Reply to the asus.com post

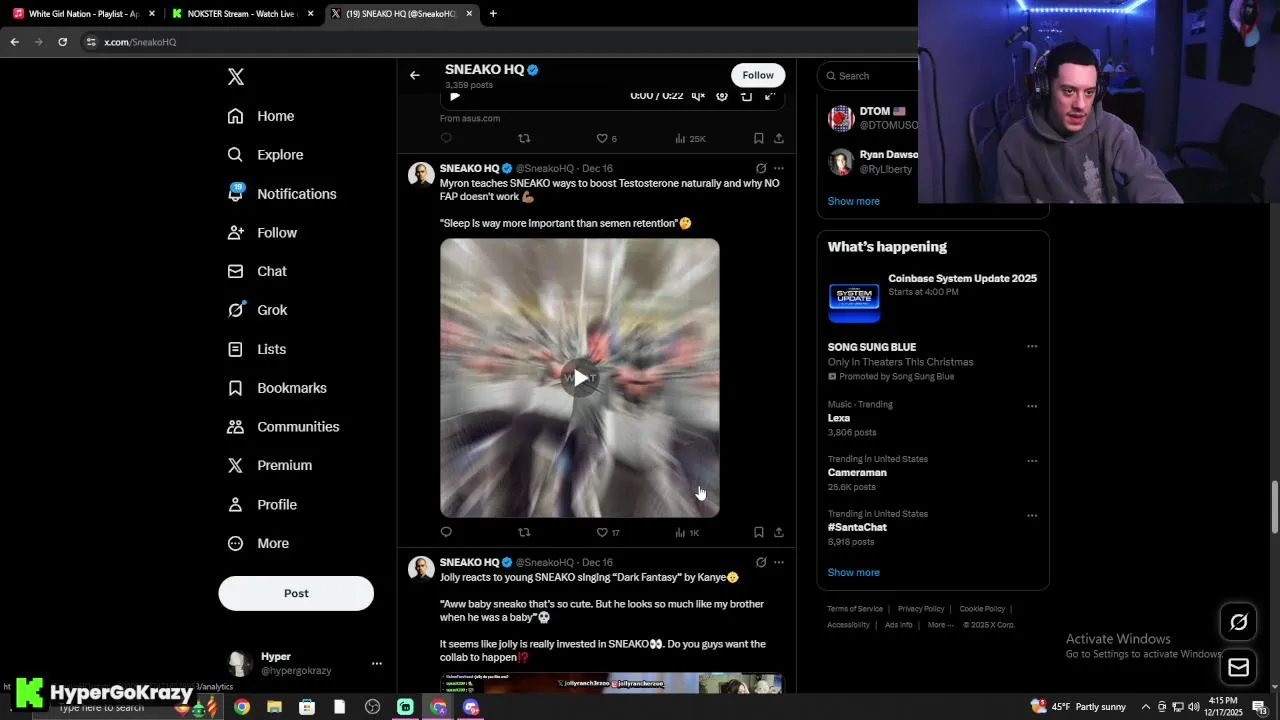tap(446, 138)
